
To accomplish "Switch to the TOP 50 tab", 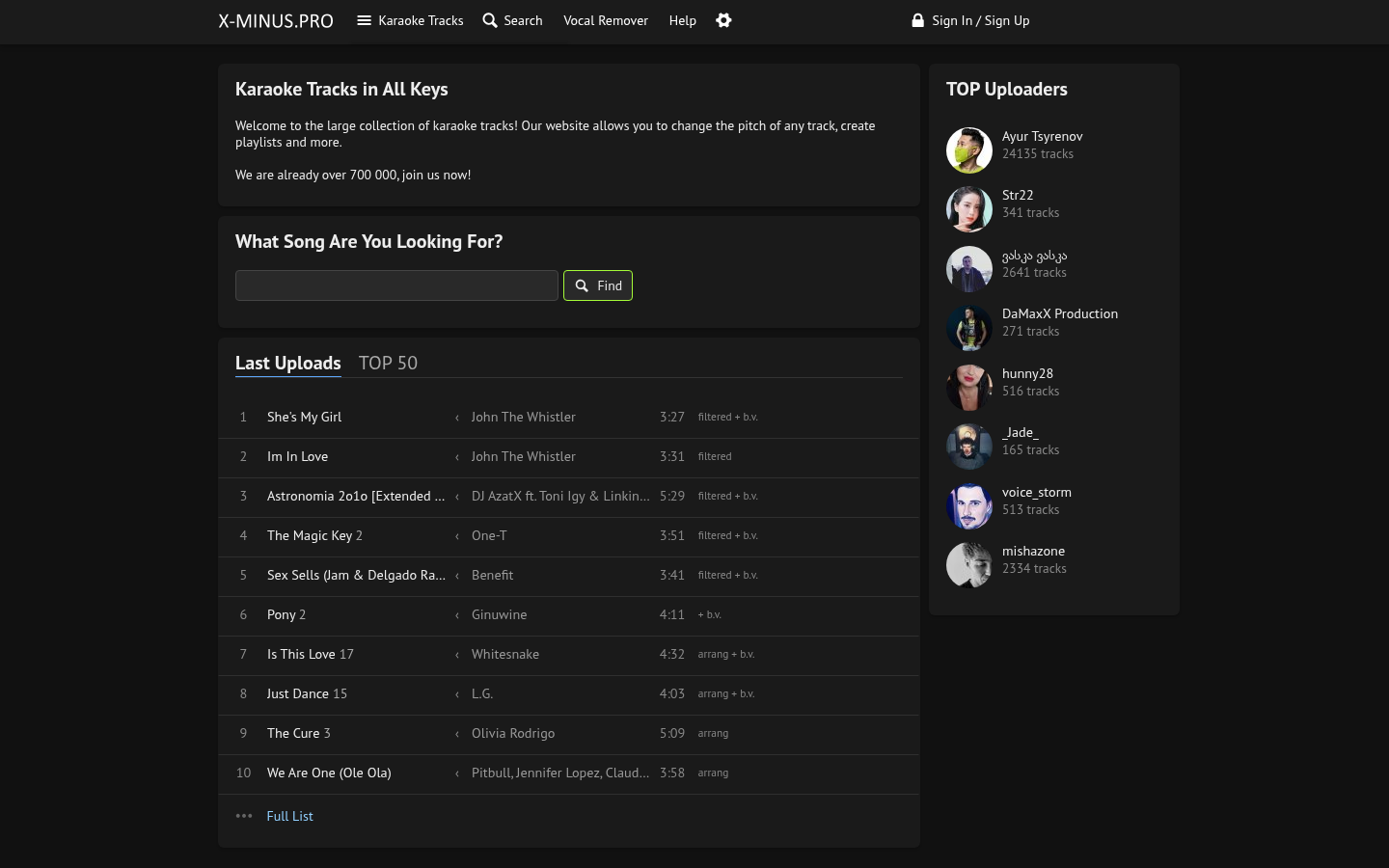I will coord(388,363).
